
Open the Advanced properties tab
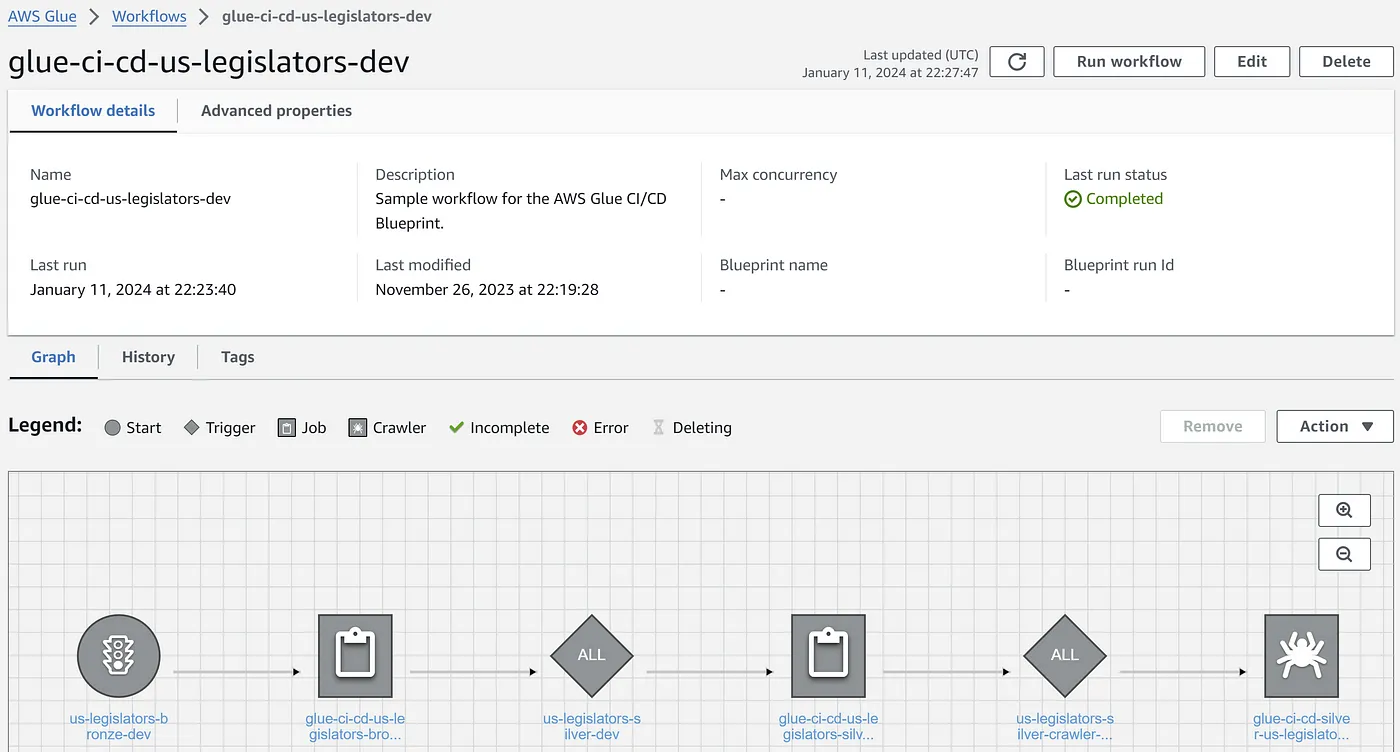click(276, 111)
